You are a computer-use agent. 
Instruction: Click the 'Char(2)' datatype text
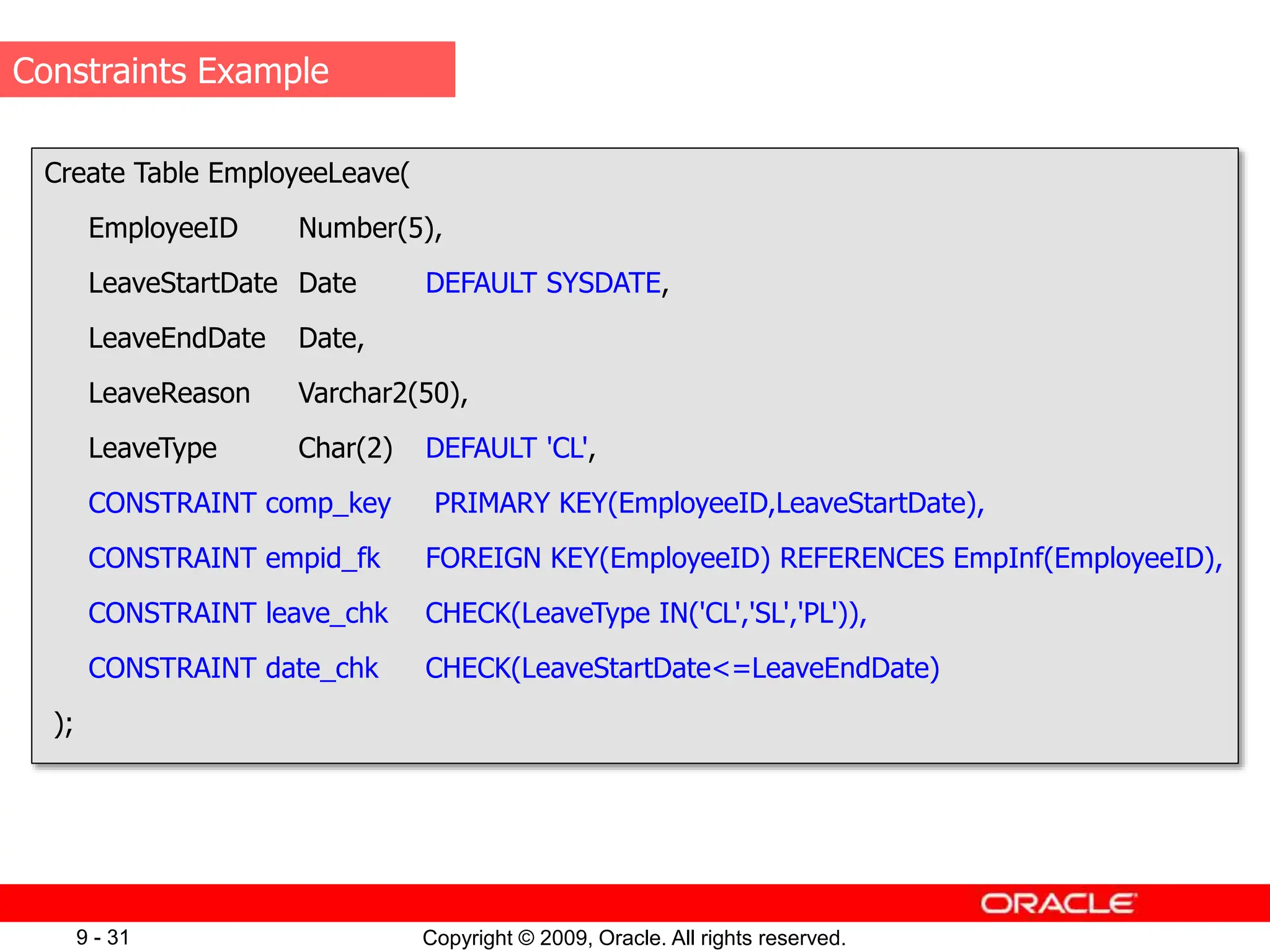(x=345, y=448)
